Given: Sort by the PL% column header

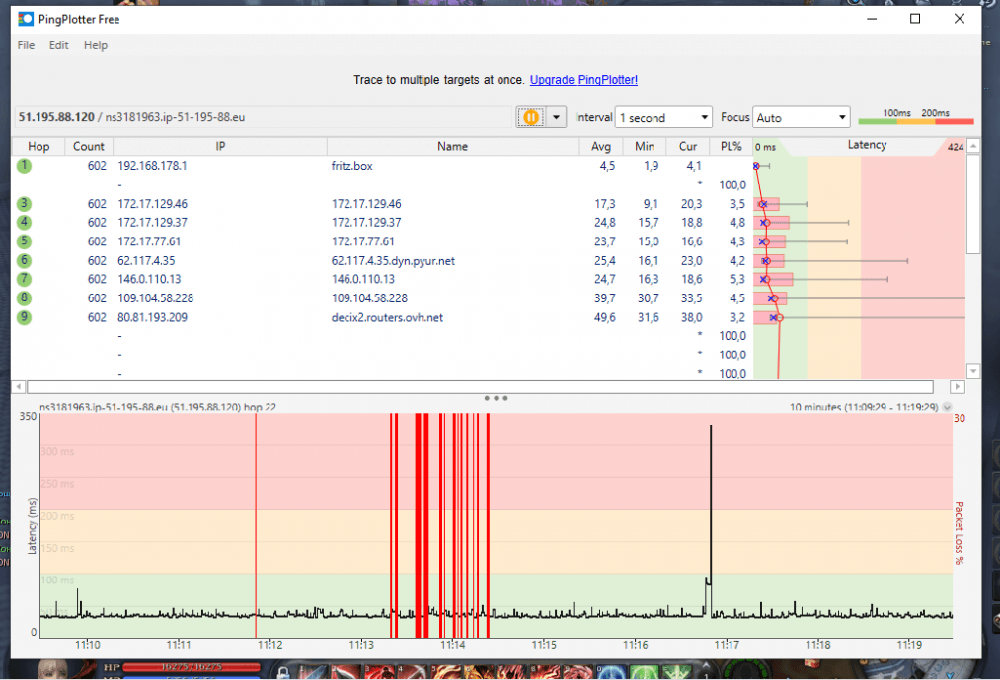Looking at the screenshot, I should (x=731, y=146).
